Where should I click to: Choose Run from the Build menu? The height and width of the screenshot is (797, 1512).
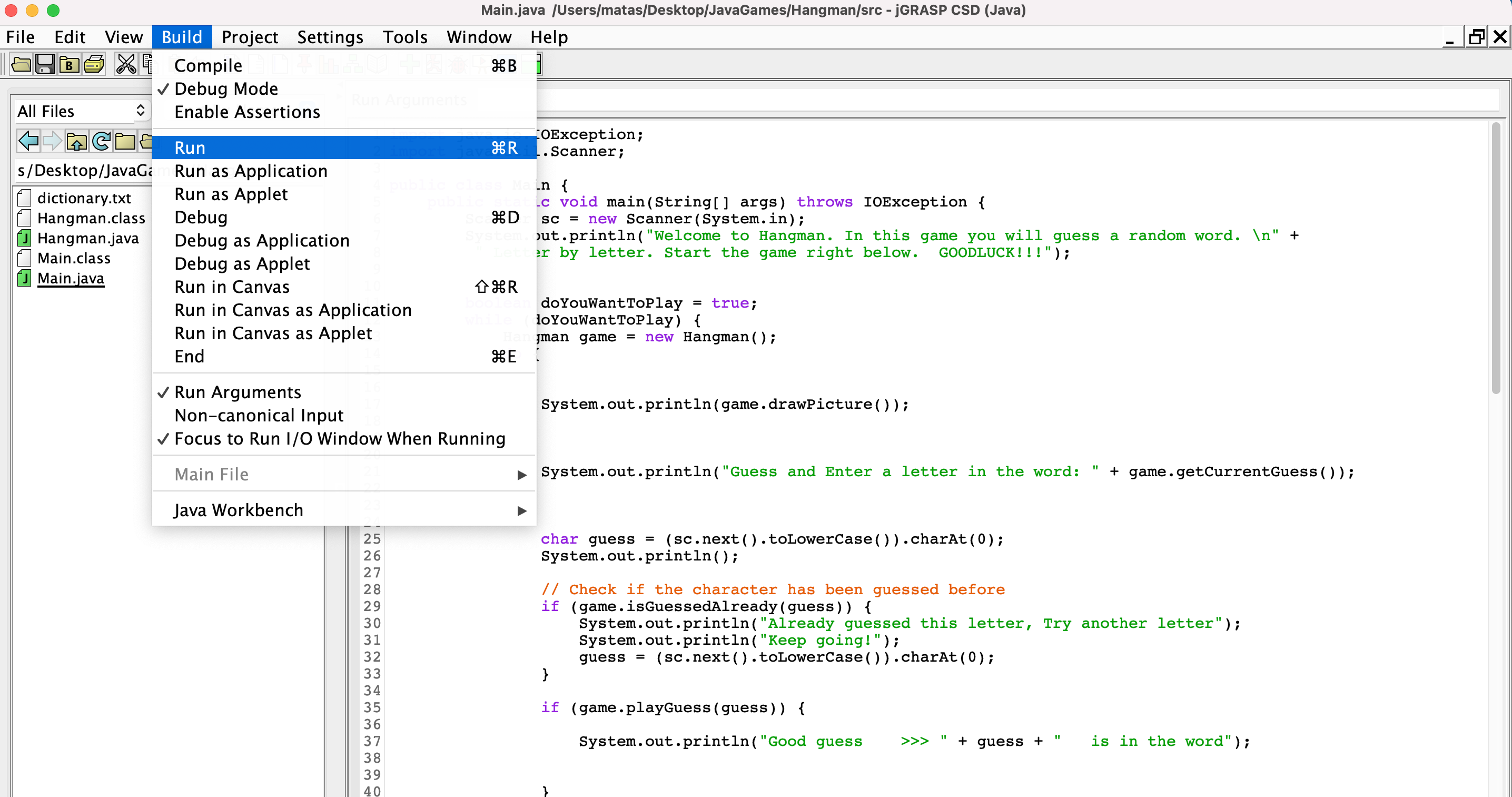pyautogui.click(x=344, y=147)
